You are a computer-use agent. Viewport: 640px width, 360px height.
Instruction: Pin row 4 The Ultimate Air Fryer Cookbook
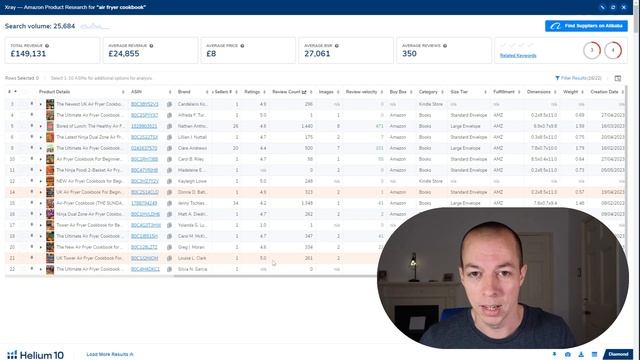coord(32,115)
